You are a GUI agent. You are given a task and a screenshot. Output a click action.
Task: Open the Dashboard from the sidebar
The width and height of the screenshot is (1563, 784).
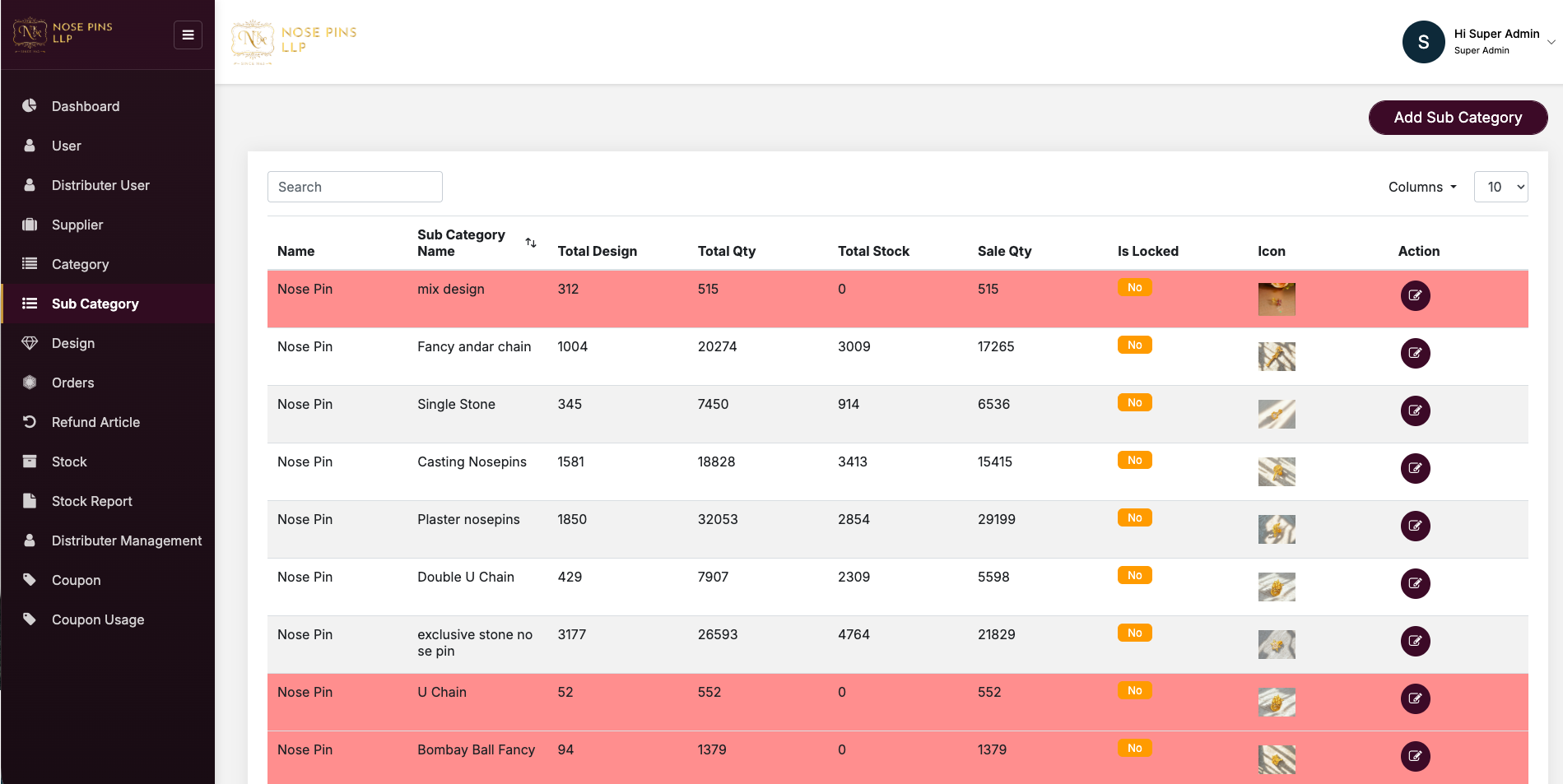click(x=86, y=106)
